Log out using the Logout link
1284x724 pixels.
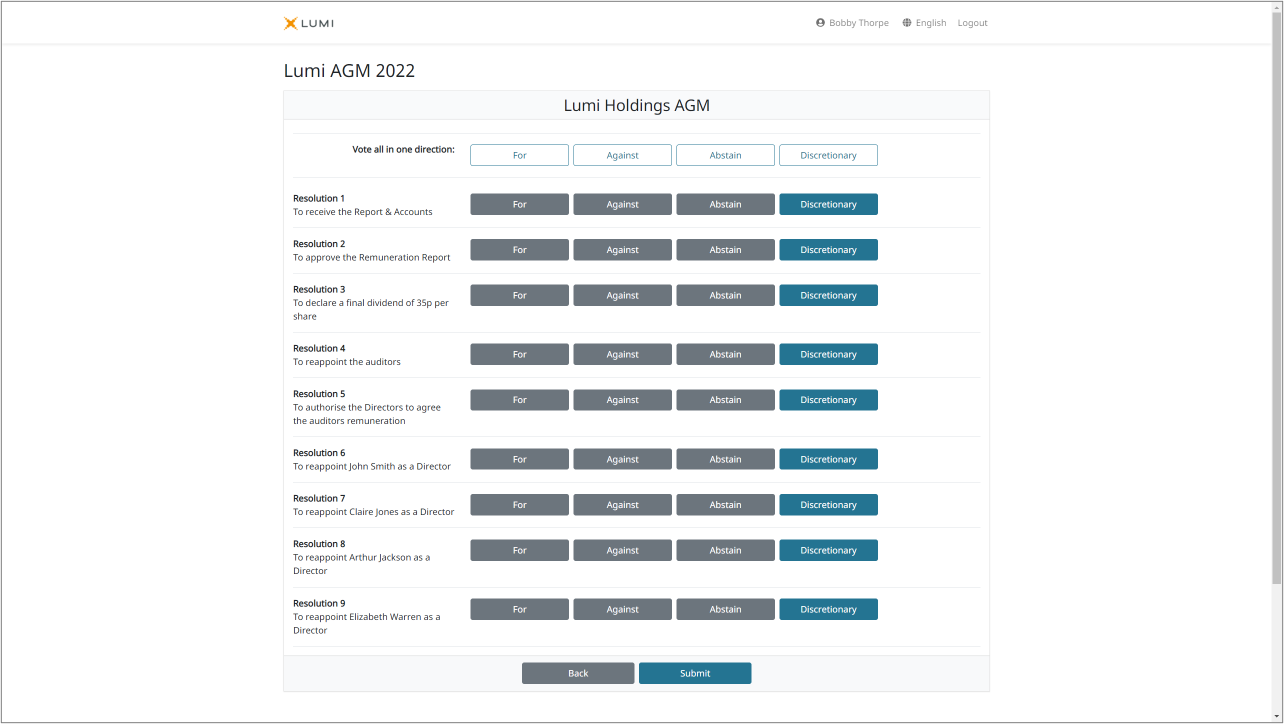click(x=972, y=23)
